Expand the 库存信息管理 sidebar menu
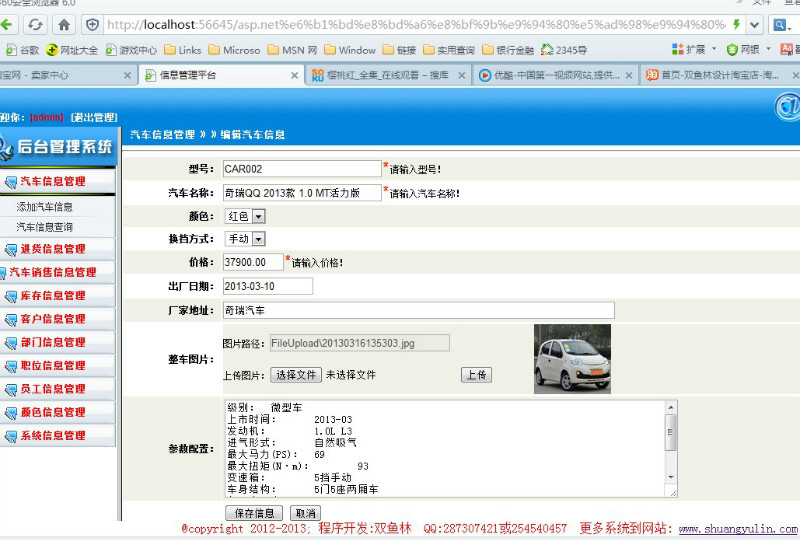800x540 pixels. tap(58, 296)
